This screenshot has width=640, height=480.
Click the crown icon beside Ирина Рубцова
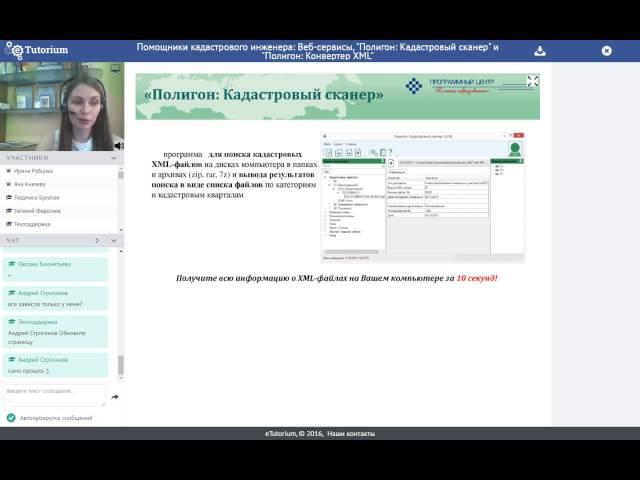pyautogui.click(x=9, y=171)
